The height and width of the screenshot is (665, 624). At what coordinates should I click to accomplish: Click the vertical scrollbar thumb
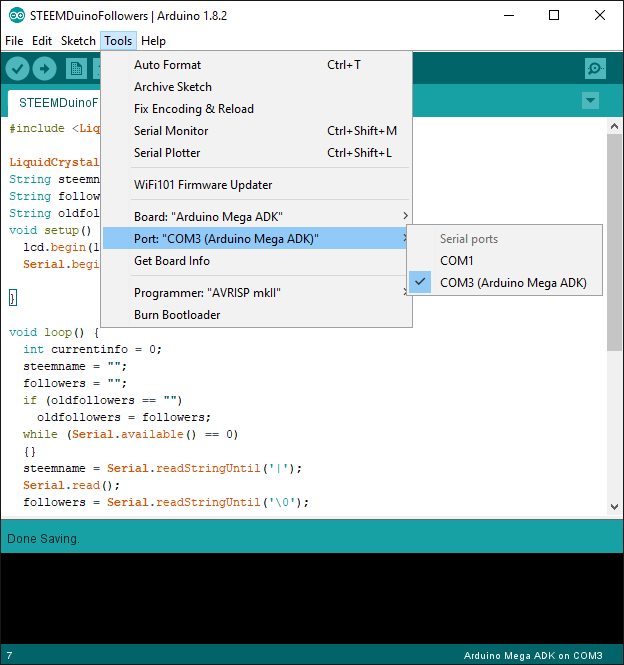click(614, 243)
